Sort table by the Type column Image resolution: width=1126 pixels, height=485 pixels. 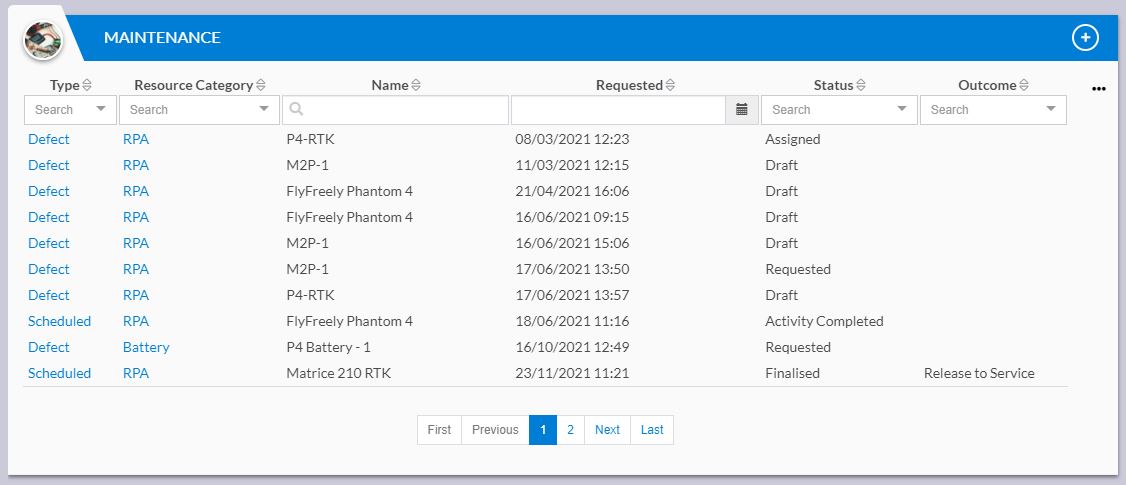point(87,86)
